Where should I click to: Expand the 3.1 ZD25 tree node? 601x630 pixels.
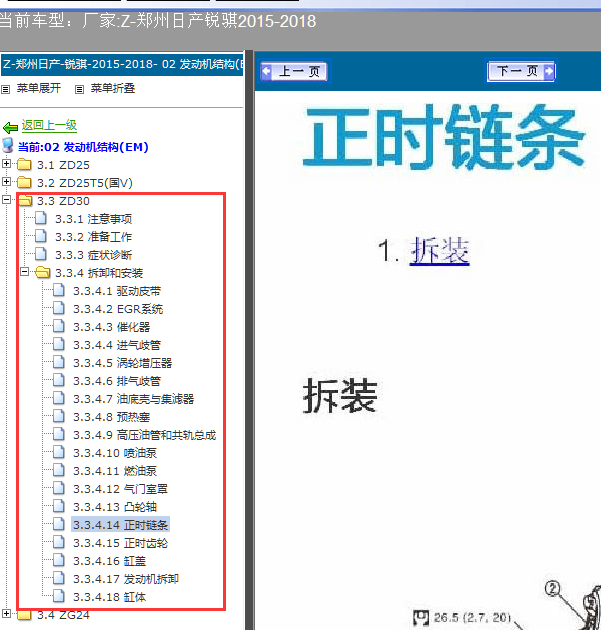coord(6,164)
